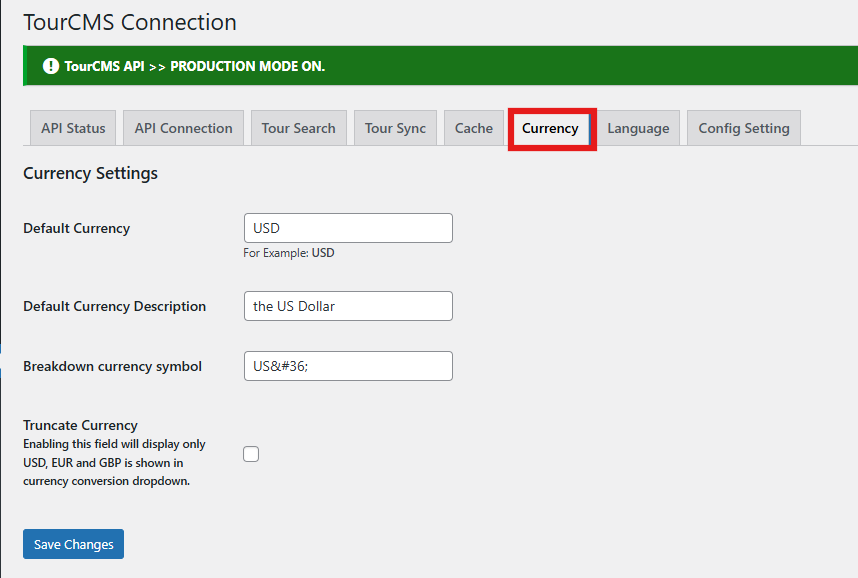The width and height of the screenshot is (858, 578).
Task: Switch to the Language tab
Action: click(638, 128)
